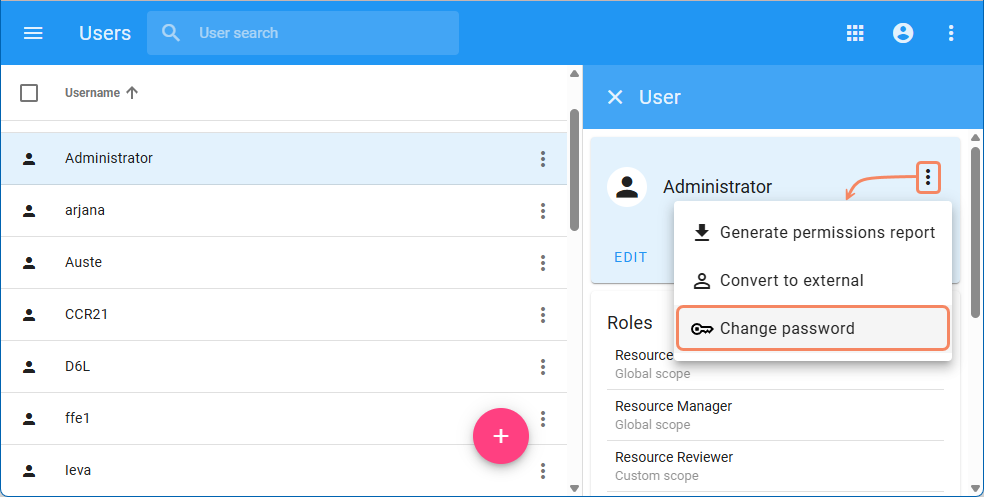Screen dimensions: 984x497
Task: Open the options menu for the Auste row
Action: pyautogui.click(x=543, y=263)
